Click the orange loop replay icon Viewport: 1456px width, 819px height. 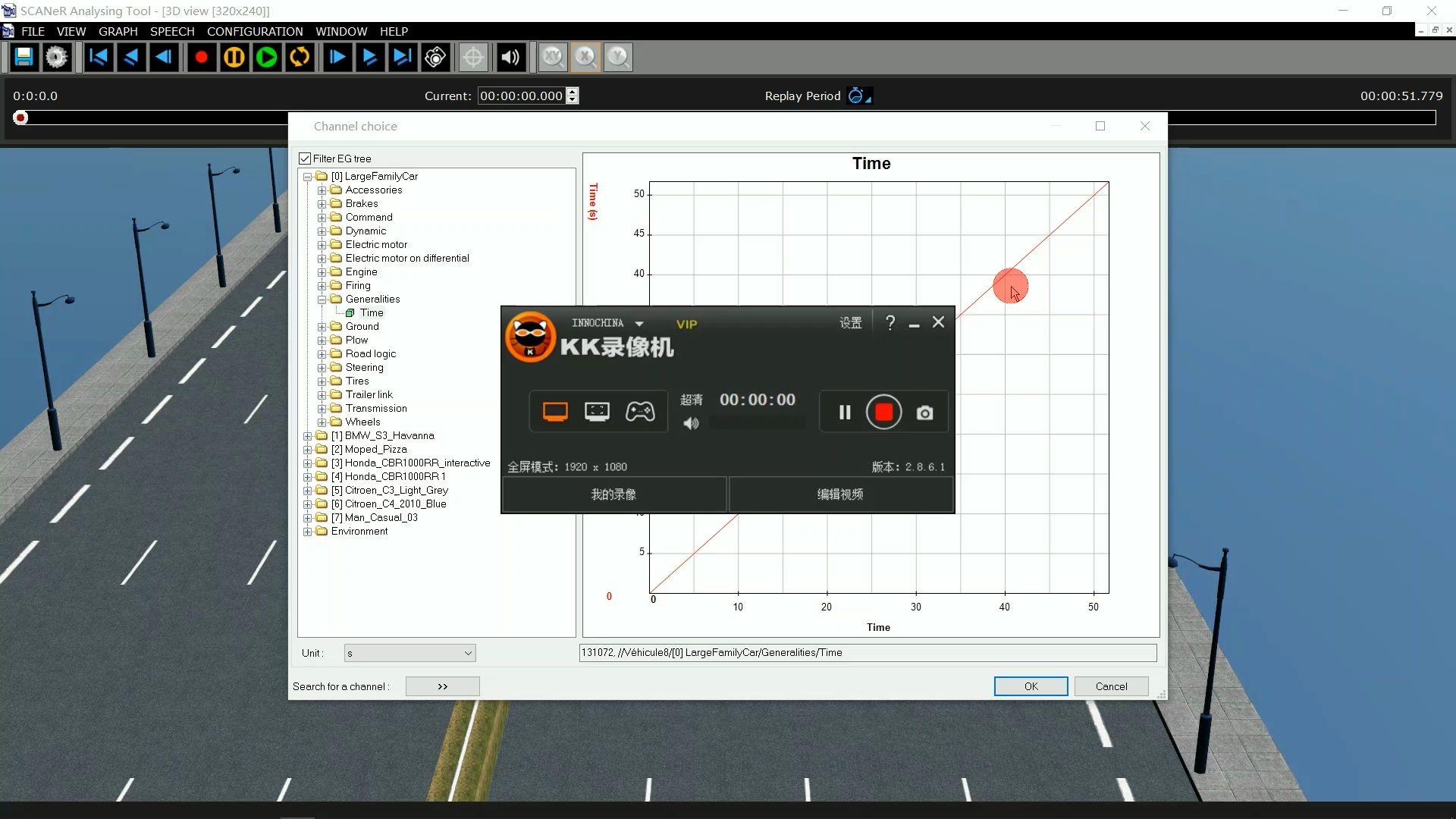tap(300, 58)
